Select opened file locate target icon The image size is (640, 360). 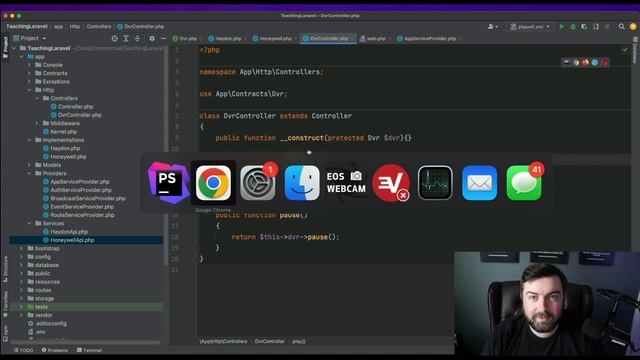(x=115, y=38)
